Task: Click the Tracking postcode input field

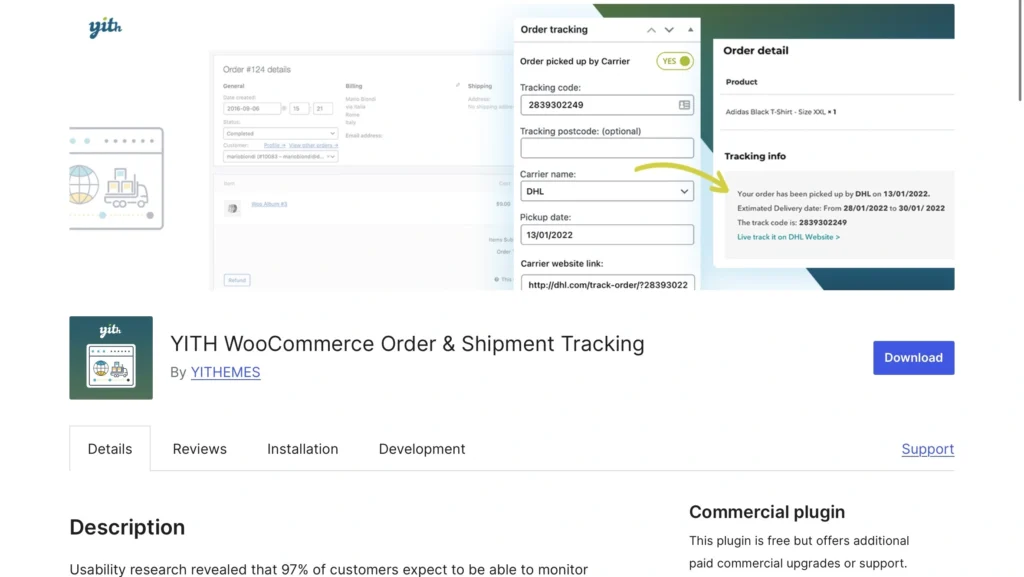Action: coord(606,148)
